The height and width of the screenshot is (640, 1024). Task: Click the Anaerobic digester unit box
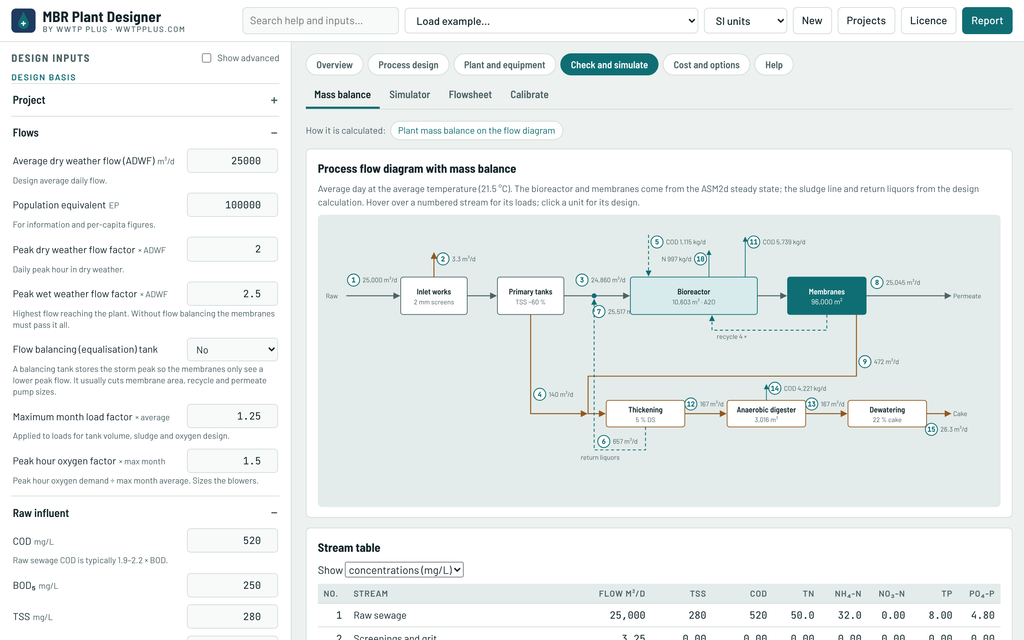(x=766, y=414)
